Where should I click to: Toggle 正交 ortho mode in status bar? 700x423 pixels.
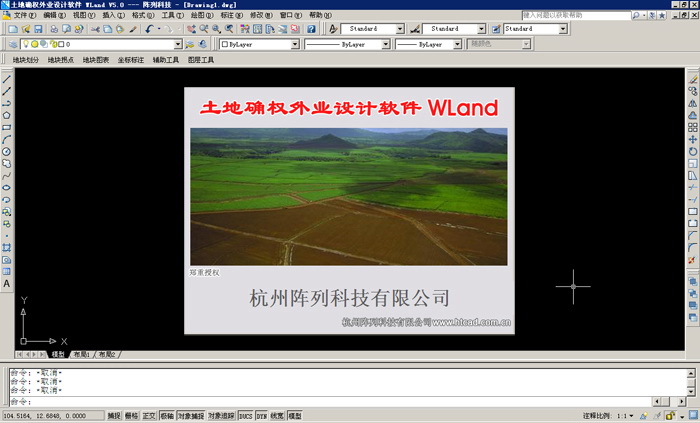pos(149,415)
